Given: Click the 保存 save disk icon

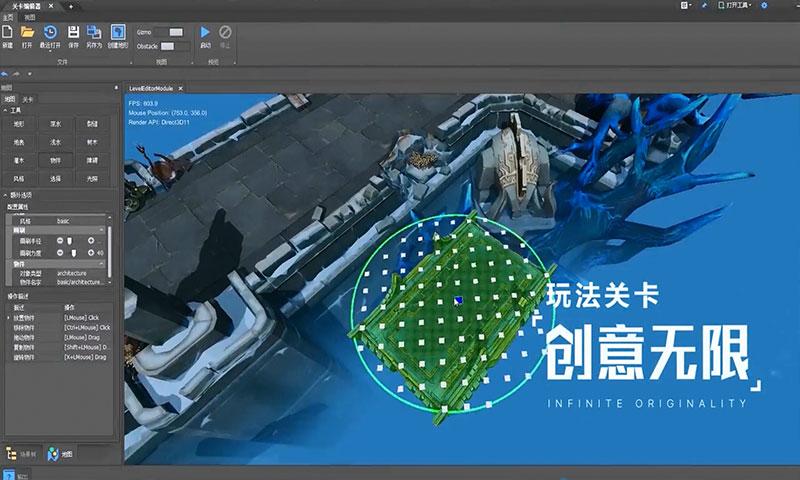Looking at the screenshot, I should (x=73, y=32).
